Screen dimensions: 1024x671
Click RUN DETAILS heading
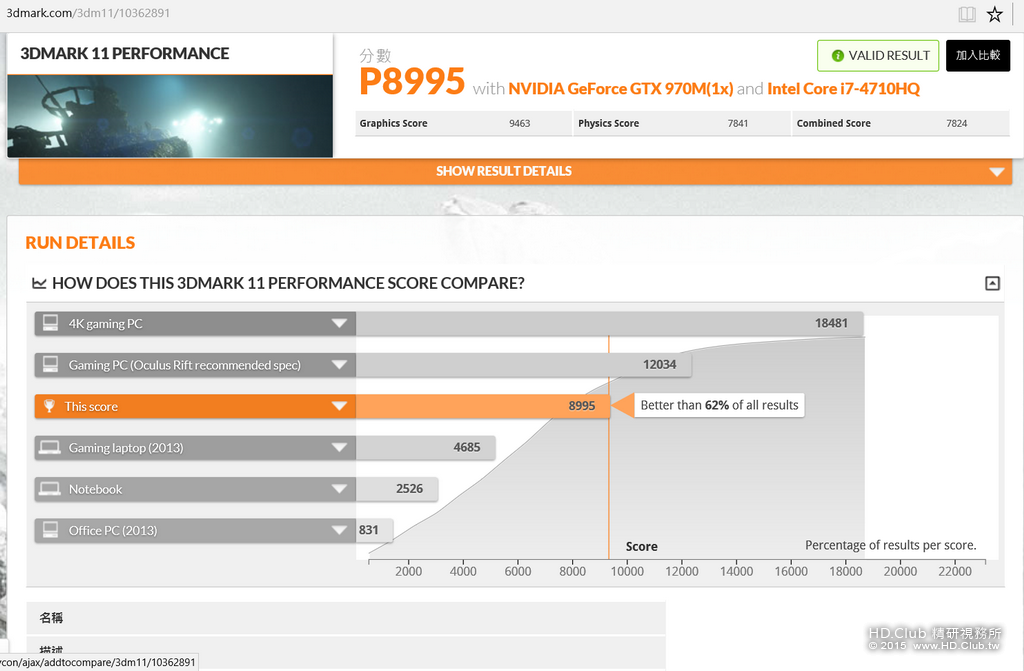[80, 243]
